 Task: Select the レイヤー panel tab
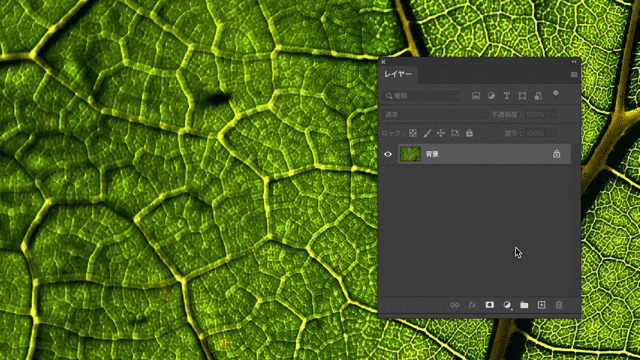tap(398, 74)
